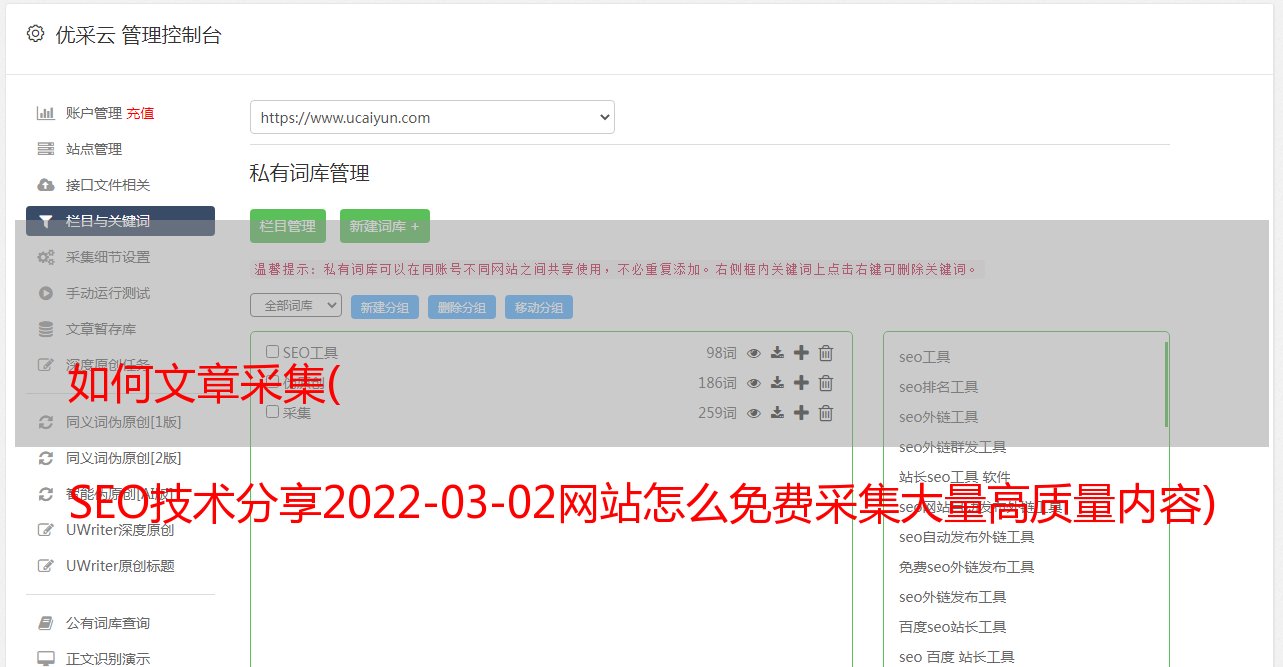This screenshot has width=1283, height=667.
Task: Click the download icon in the 采集 row
Action: 777,413
